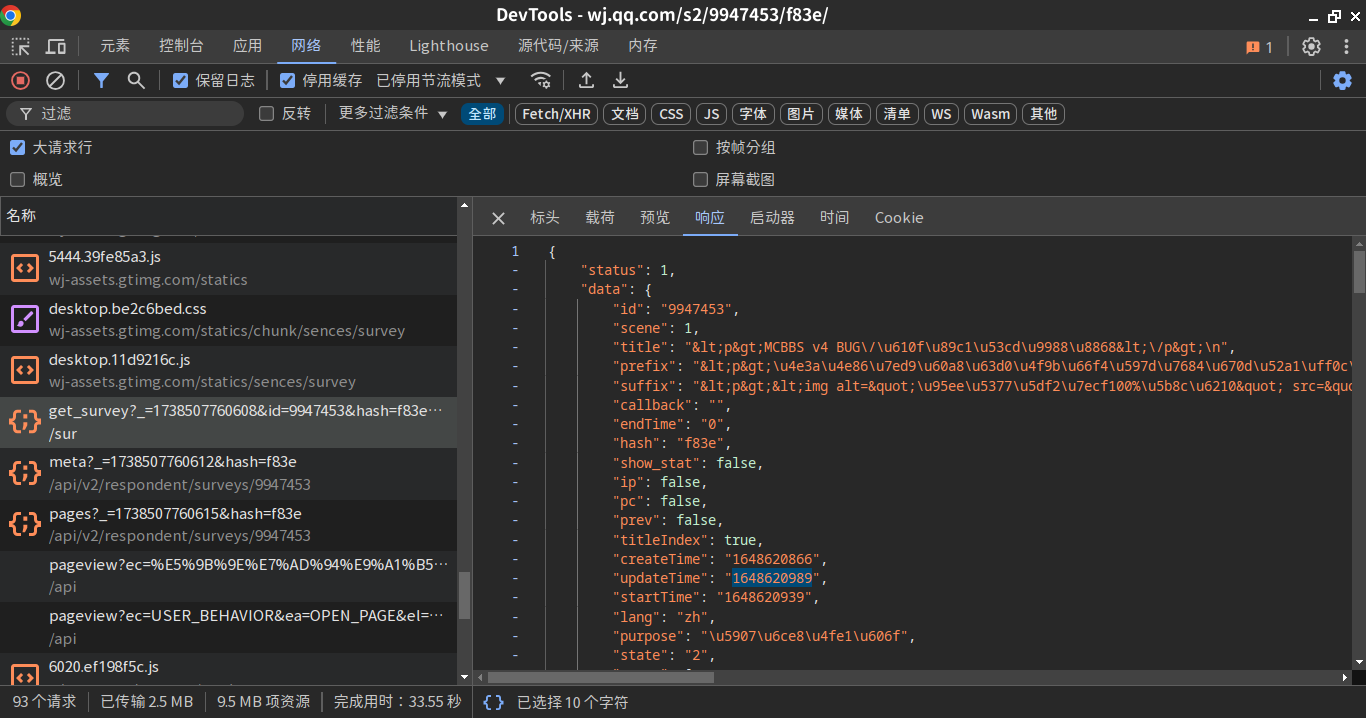Select the 6020.ef198f5c.js request

pyautogui.click(x=228, y=668)
